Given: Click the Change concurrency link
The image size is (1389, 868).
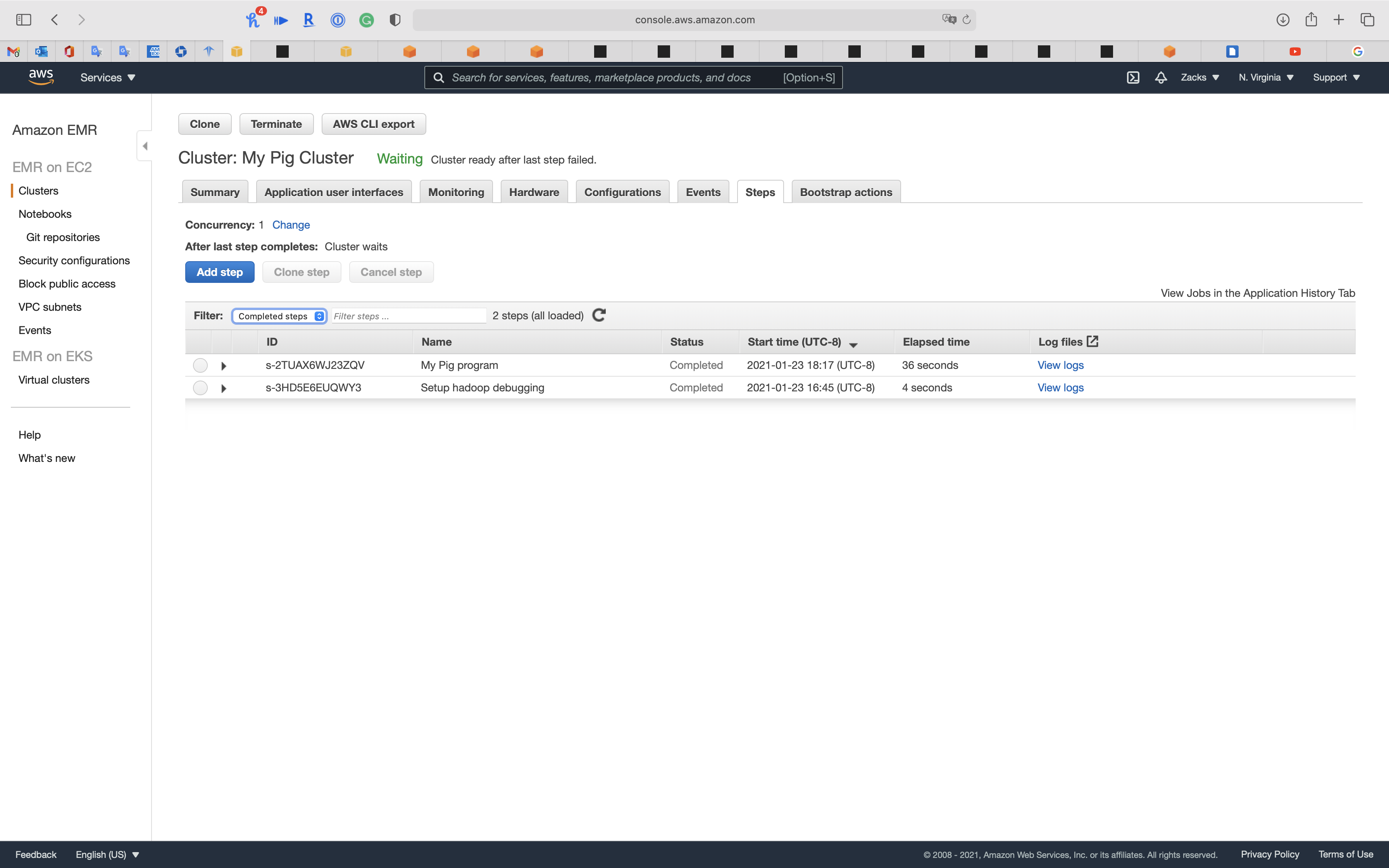Looking at the screenshot, I should pos(290,225).
